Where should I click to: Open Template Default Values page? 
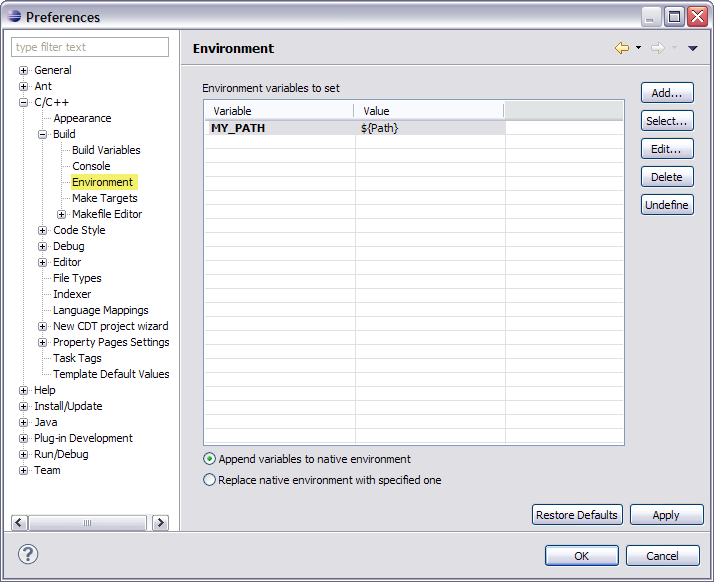point(111,374)
